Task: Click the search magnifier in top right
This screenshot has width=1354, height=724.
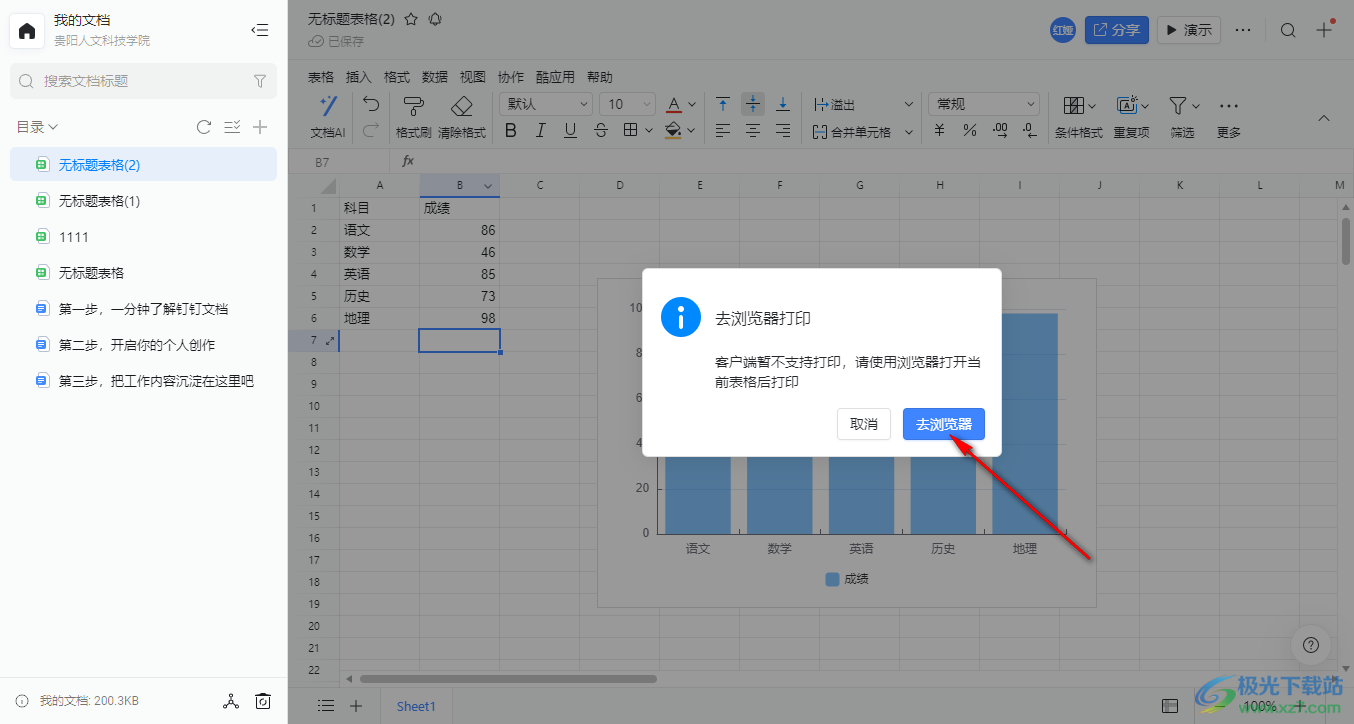Action: click(x=1288, y=30)
